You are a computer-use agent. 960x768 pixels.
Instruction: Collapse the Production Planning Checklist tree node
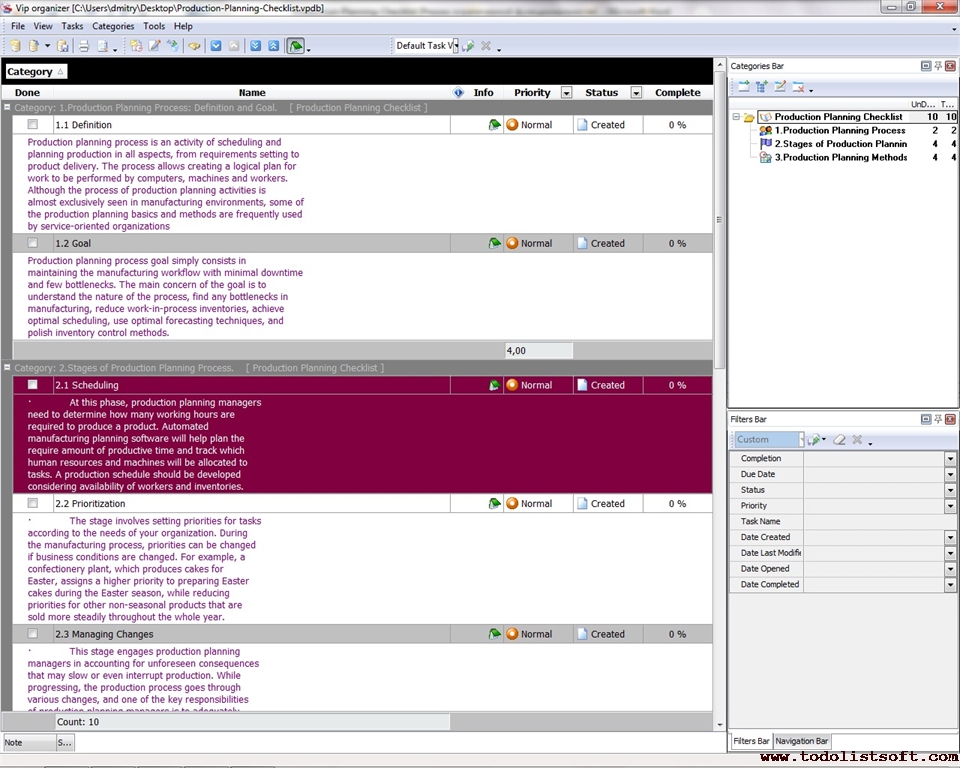(736, 117)
